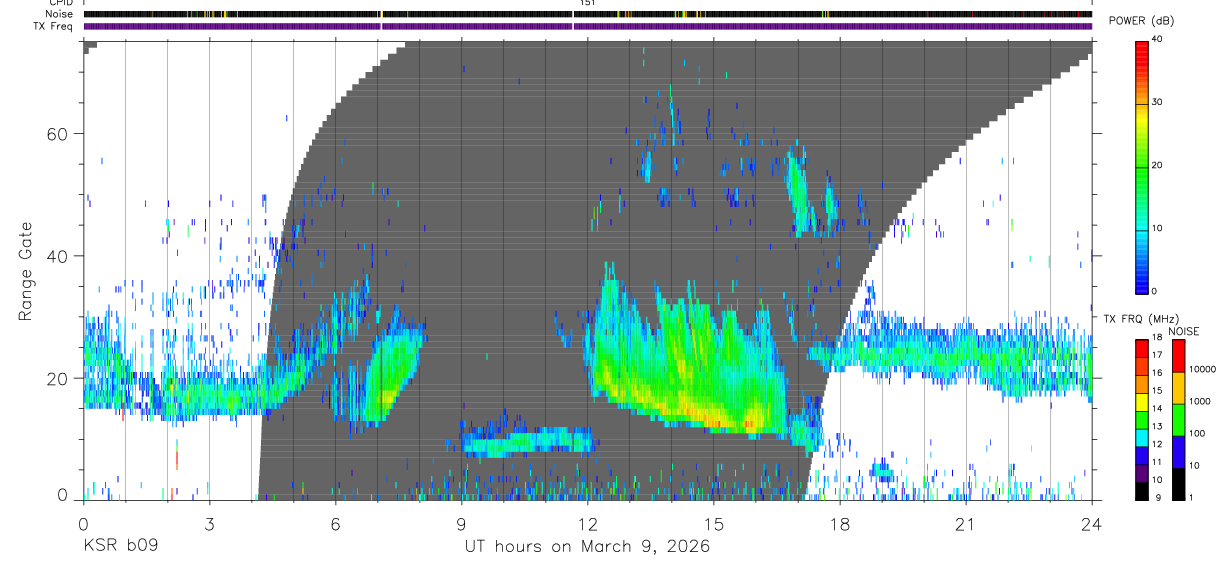
Task: Click the 1 label in noise legend
Action: (1191, 497)
